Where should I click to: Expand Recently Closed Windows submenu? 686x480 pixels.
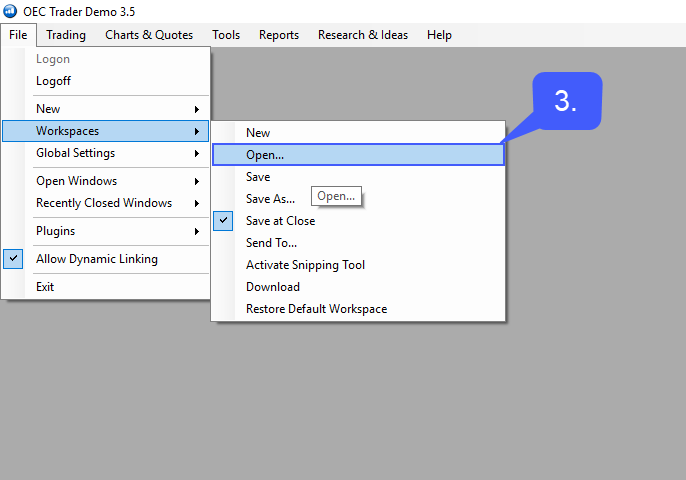[x=105, y=203]
